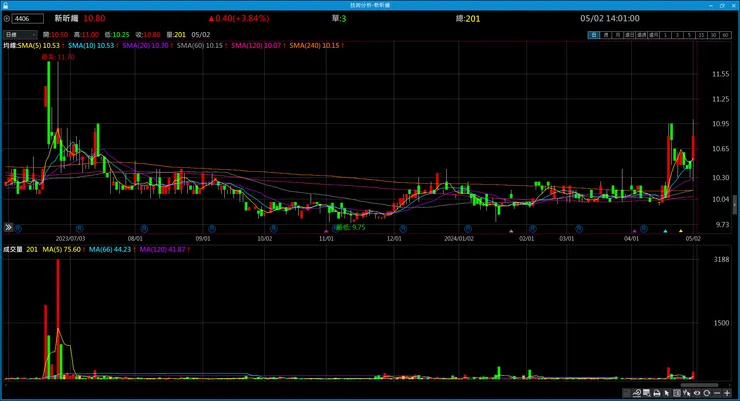Image resolution: width=740 pixels, height=401 pixels.
Task: Click the 成交量 volume panel title
Action: coord(13,249)
